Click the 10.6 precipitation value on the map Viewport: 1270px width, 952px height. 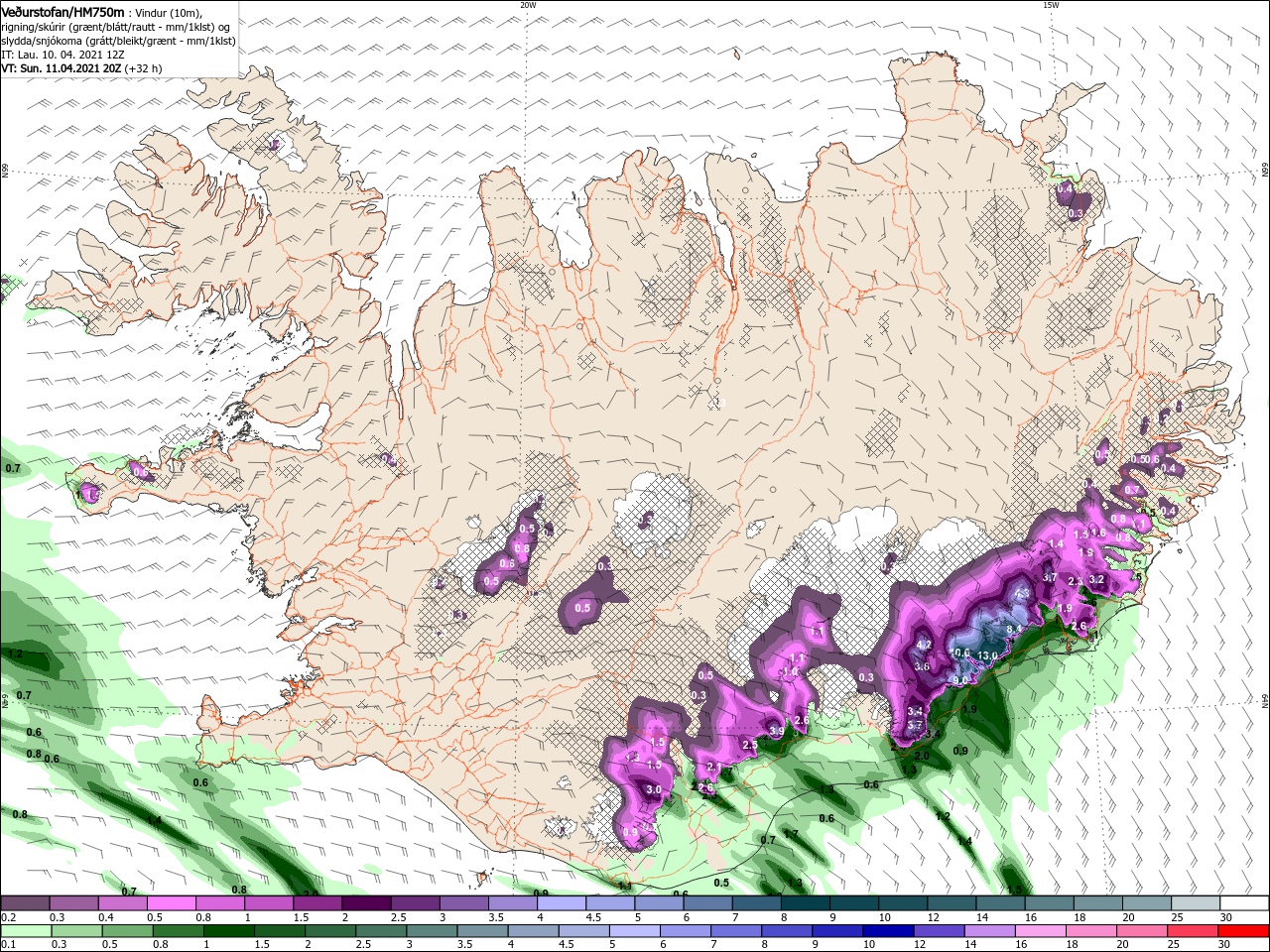point(960,653)
